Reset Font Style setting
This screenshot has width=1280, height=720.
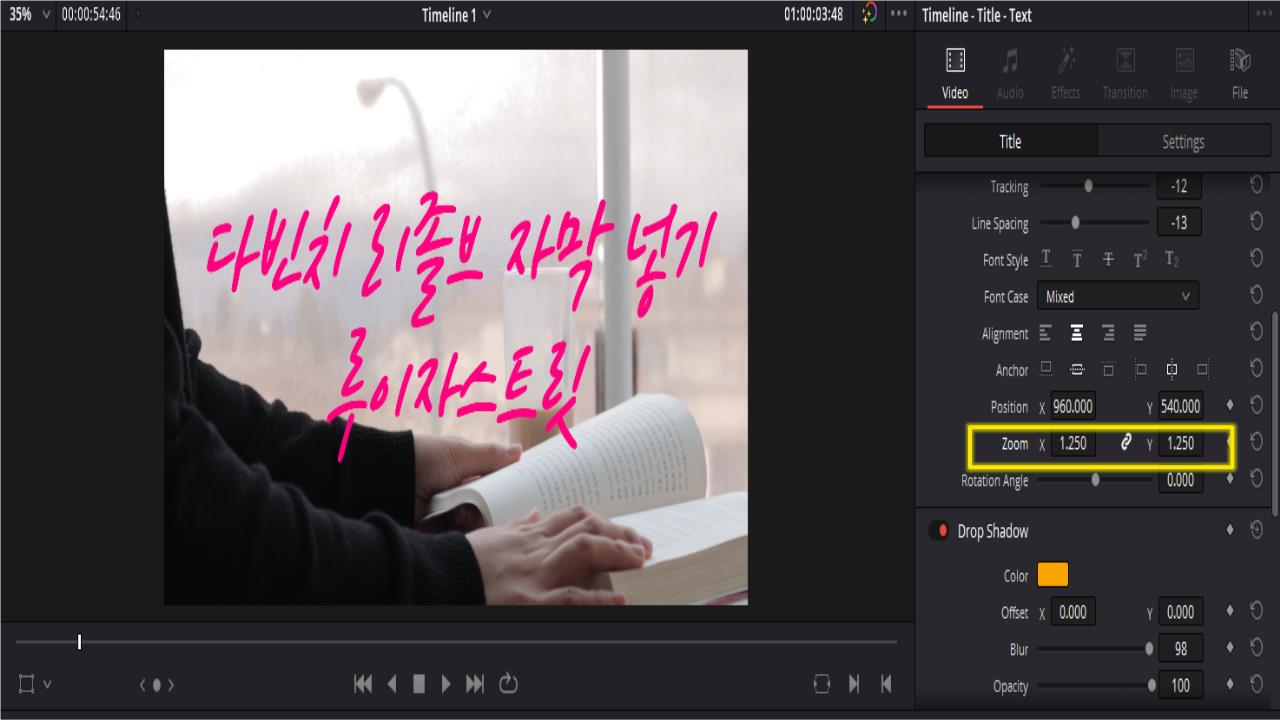(x=1256, y=259)
